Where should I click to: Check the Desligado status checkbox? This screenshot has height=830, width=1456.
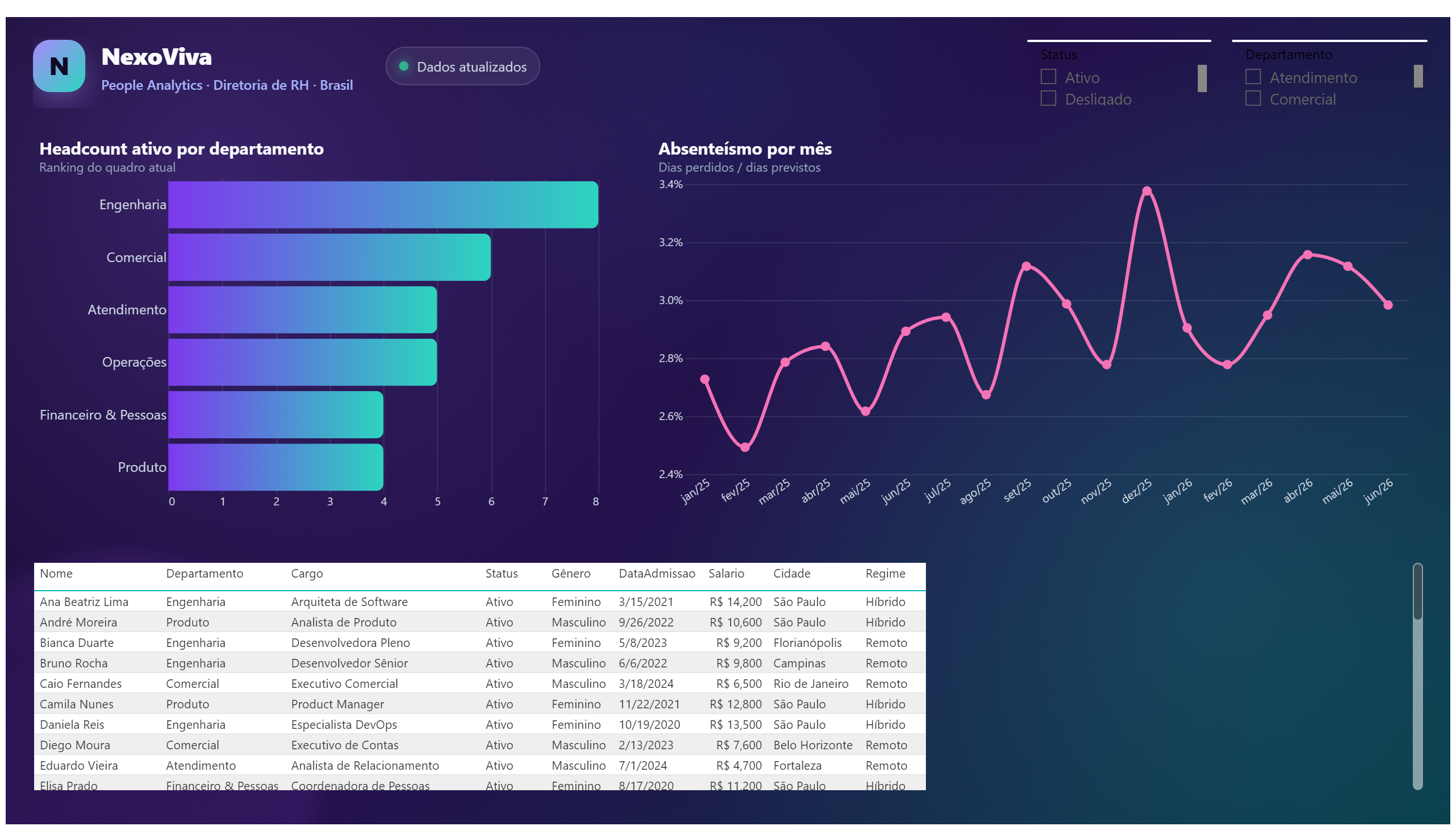[x=1048, y=98]
